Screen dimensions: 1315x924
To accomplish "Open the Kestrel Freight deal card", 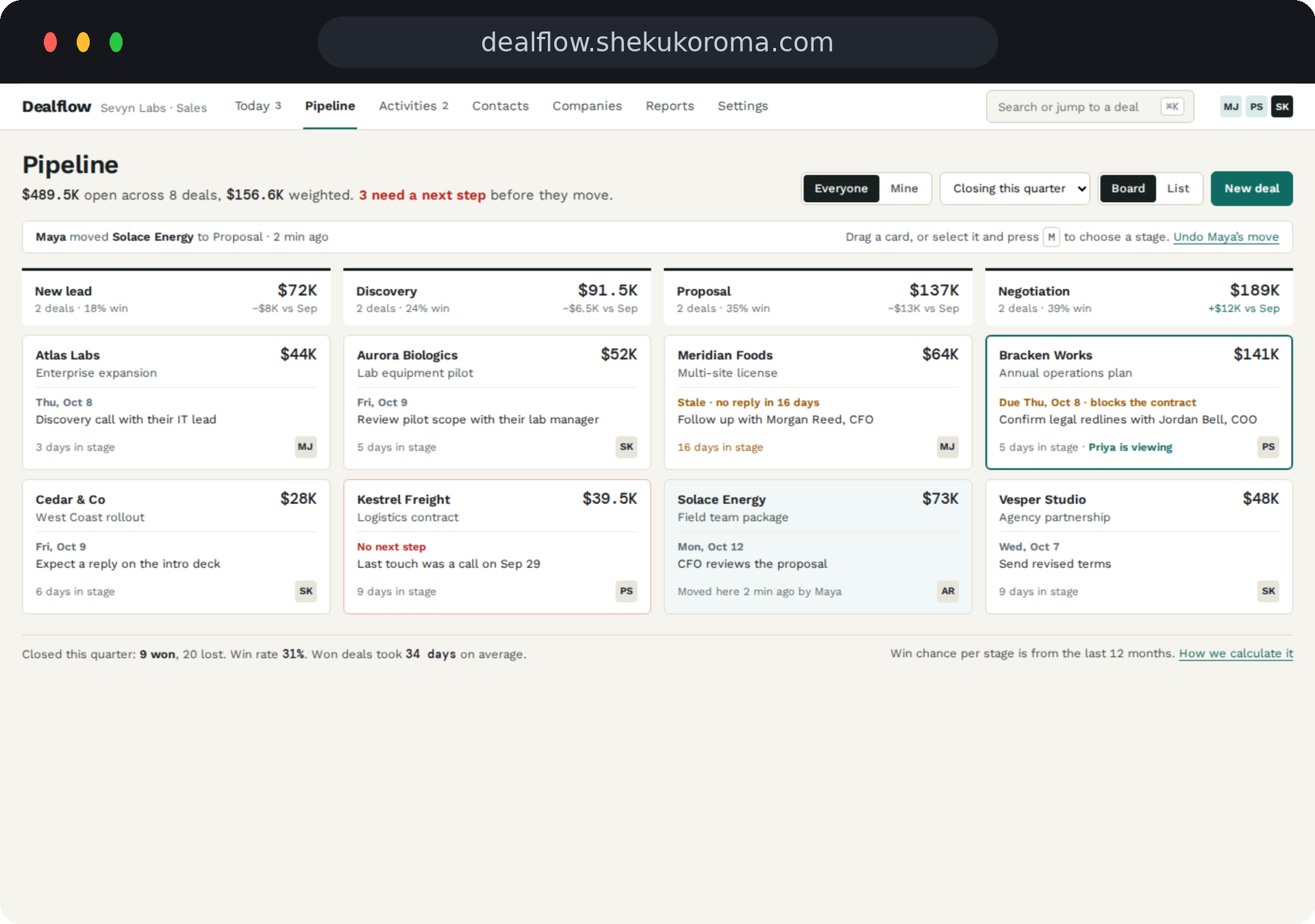I will (x=497, y=547).
